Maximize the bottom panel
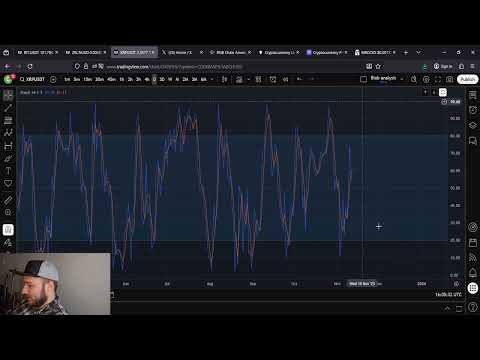 coord(459,309)
